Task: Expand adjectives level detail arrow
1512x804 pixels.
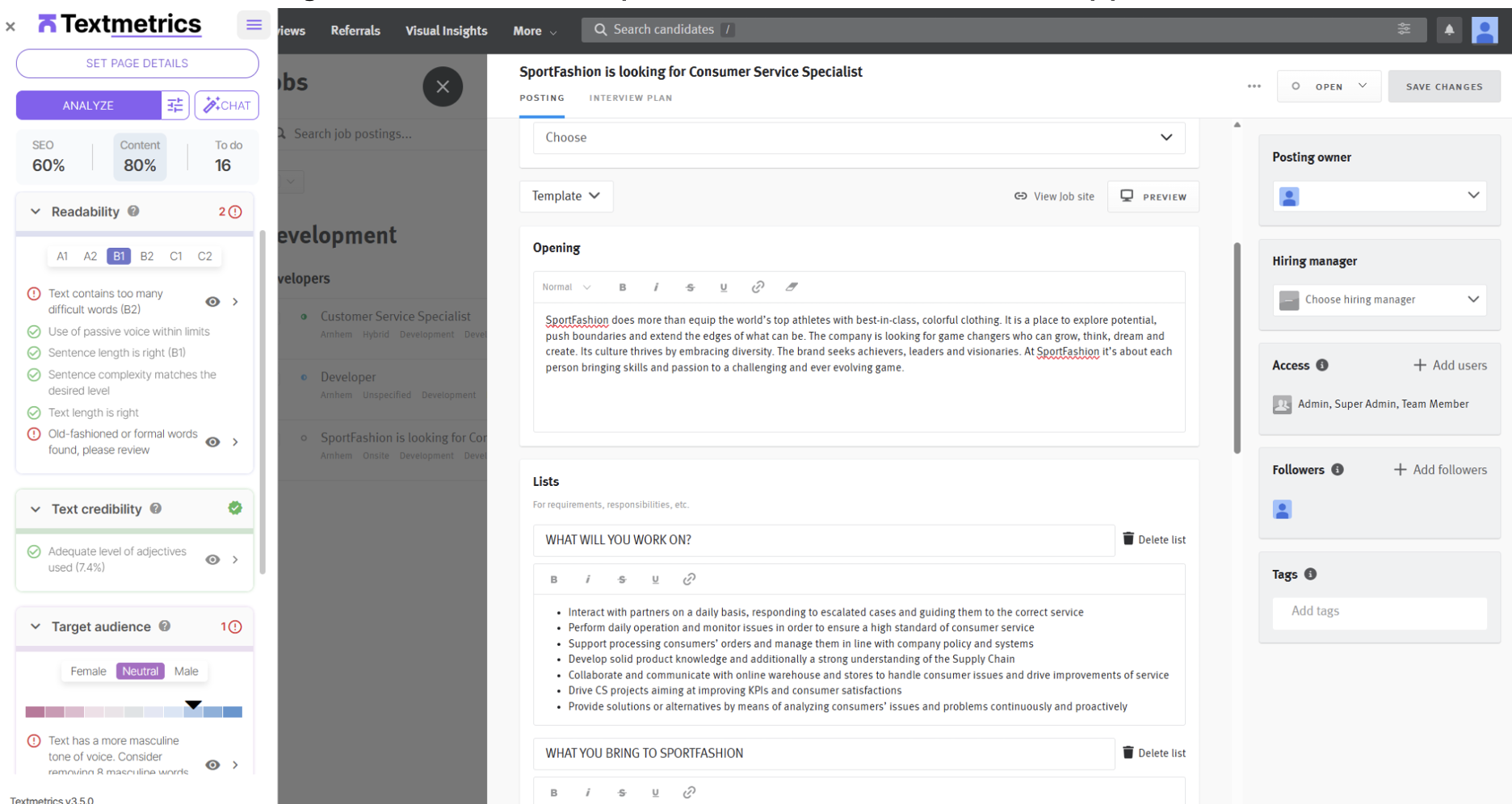Action: pos(235,559)
